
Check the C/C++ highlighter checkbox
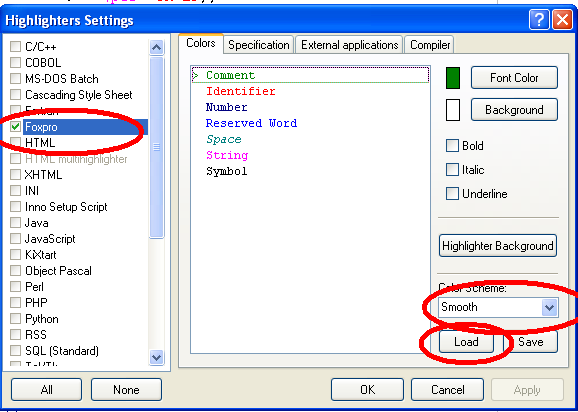coord(15,46)
